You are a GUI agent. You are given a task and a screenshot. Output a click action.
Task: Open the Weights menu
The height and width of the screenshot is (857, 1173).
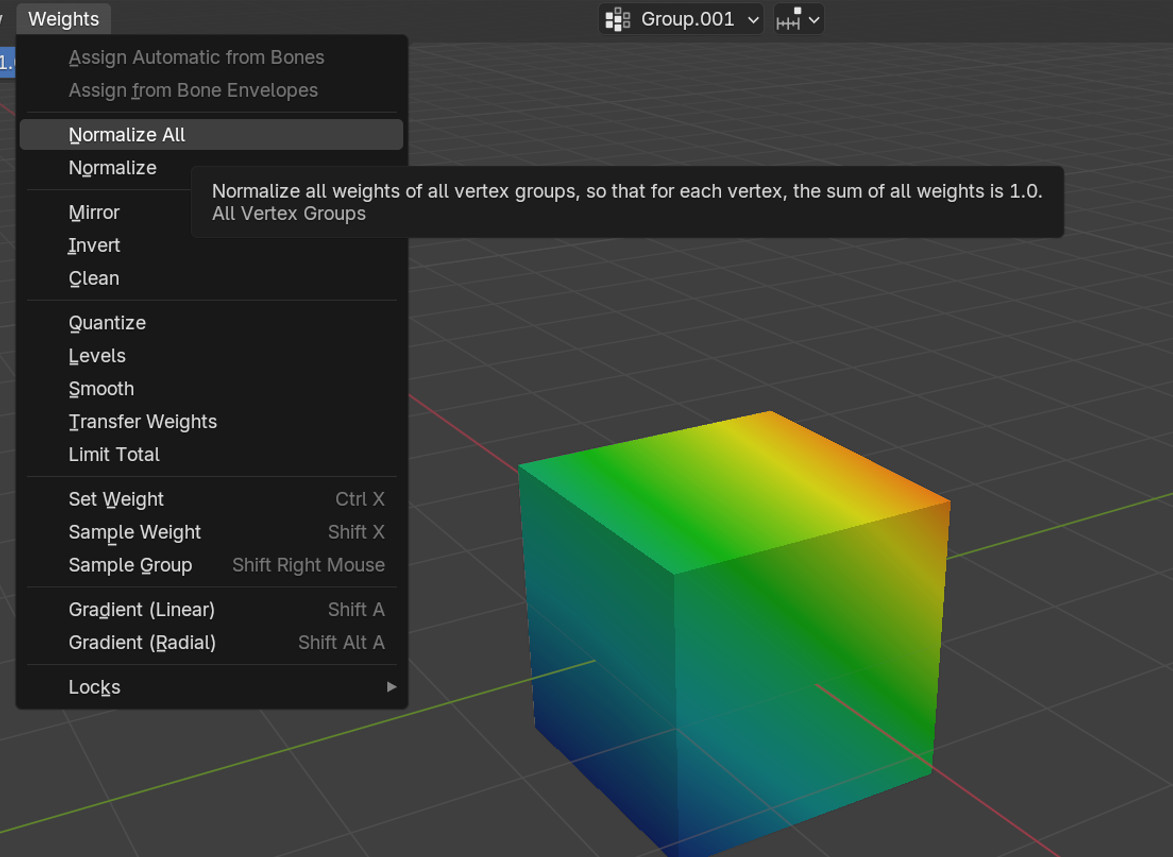pos(64,19)
